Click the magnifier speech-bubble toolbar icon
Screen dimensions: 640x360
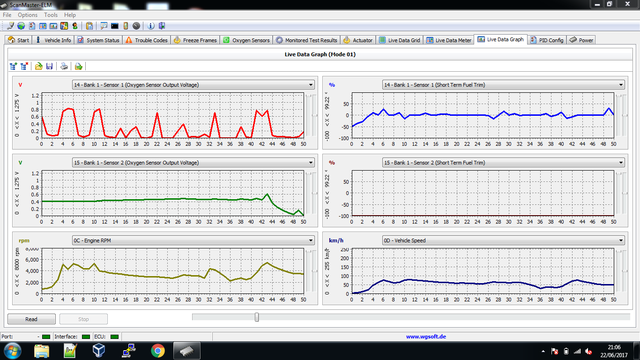coord(104,26)
